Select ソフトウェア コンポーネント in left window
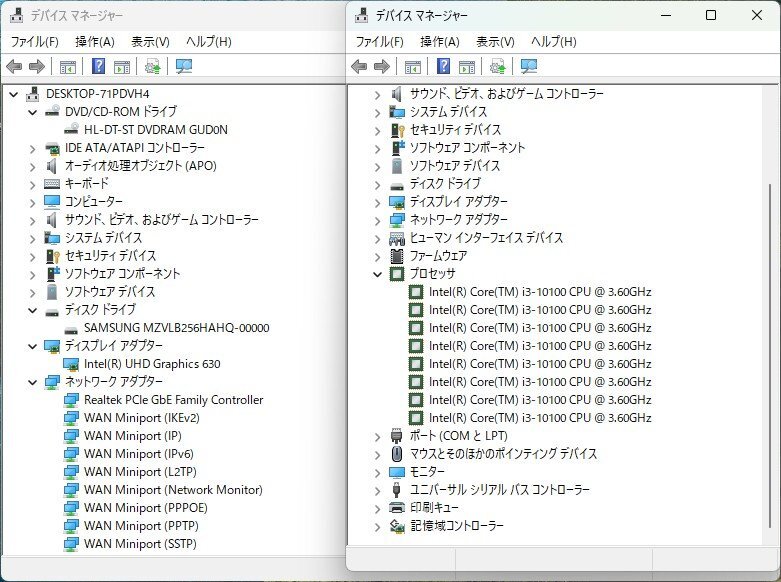 123,274
